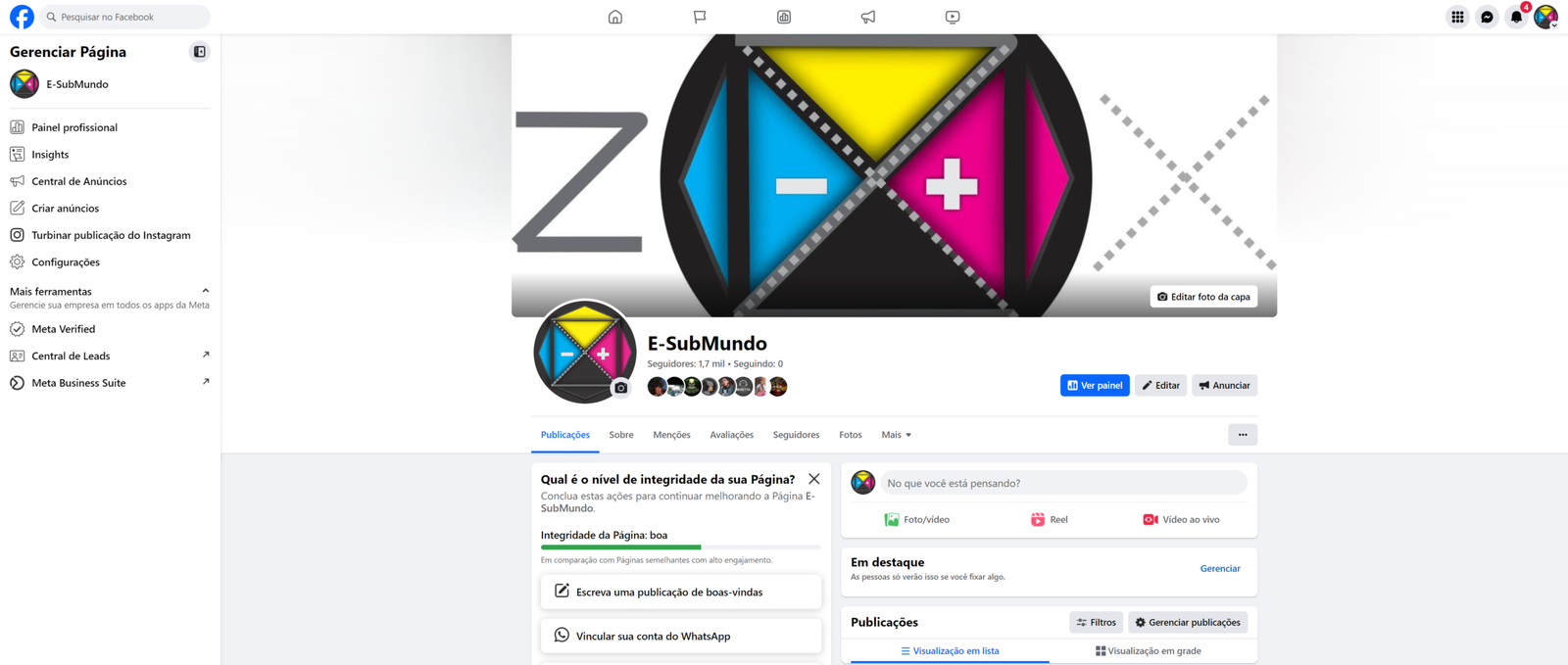Viewport: 1568px width, 665px height.
Task: Click the Ver painel button
Action: coord(1095,385)
